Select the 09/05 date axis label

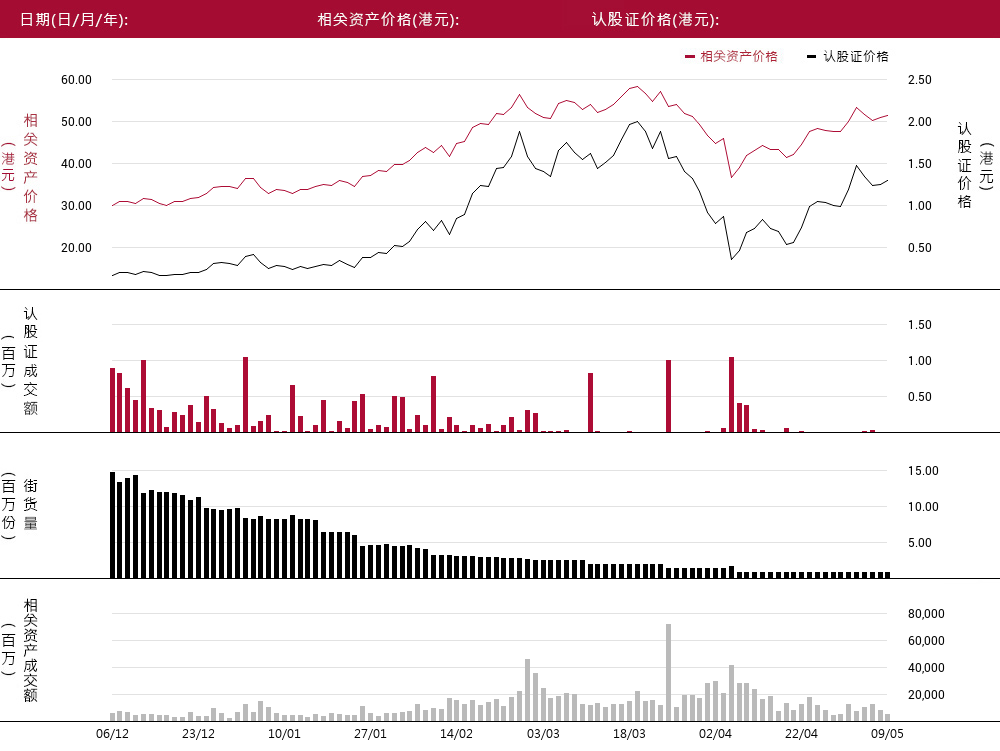888,734
